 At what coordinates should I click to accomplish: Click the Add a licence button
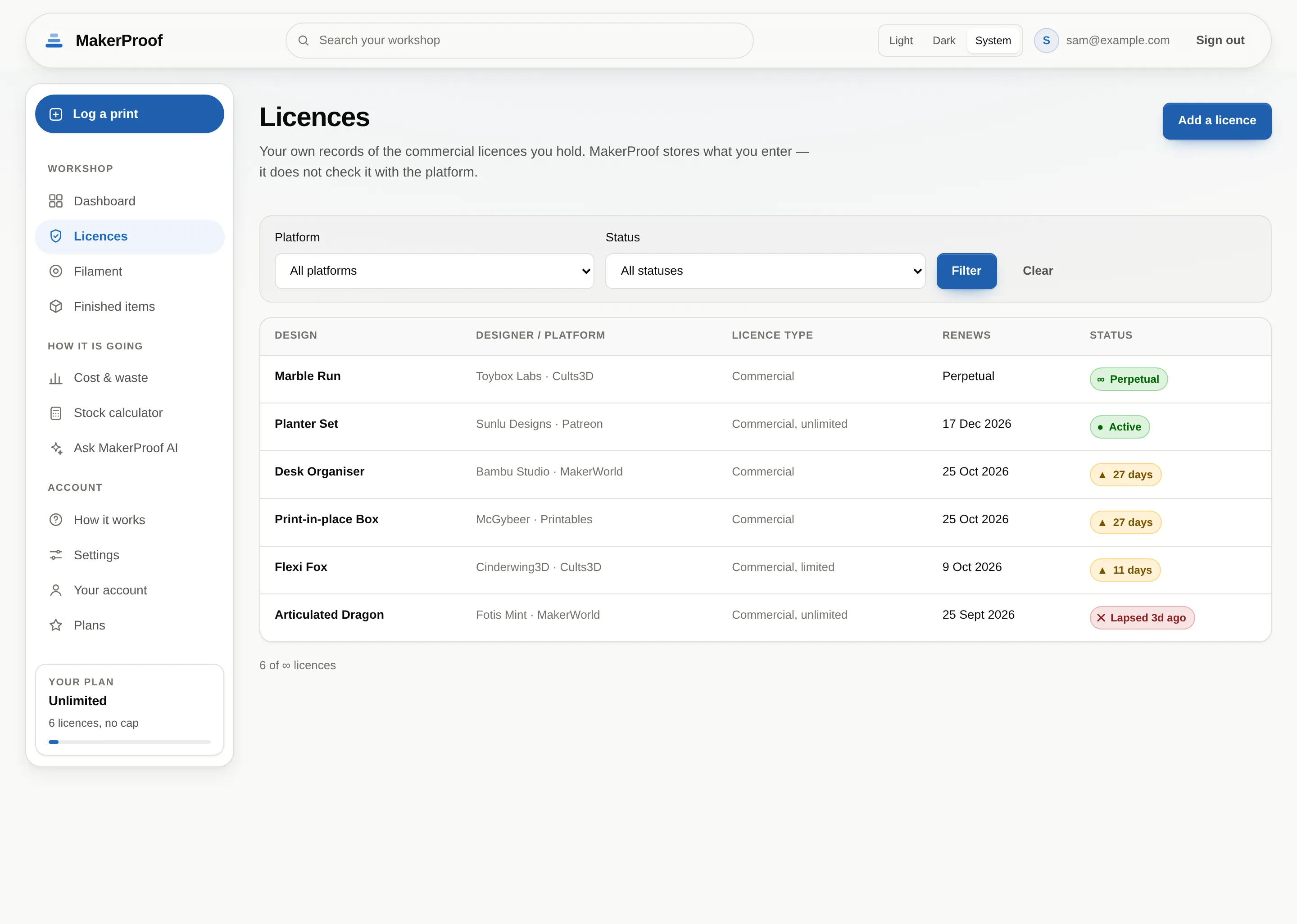1217,121
